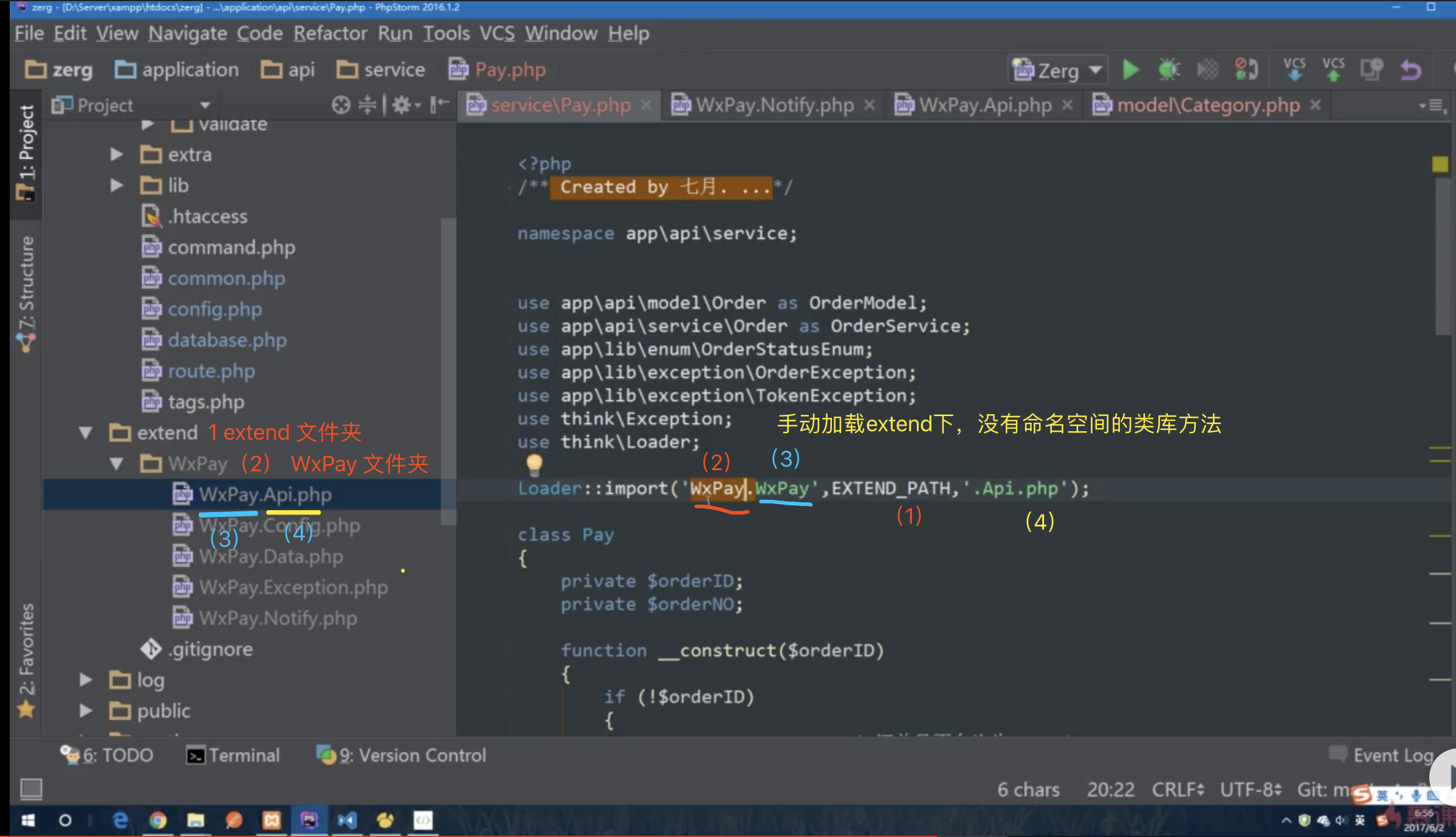
Task: Click the intention lightbulb in editor
Action: [534, 464]
